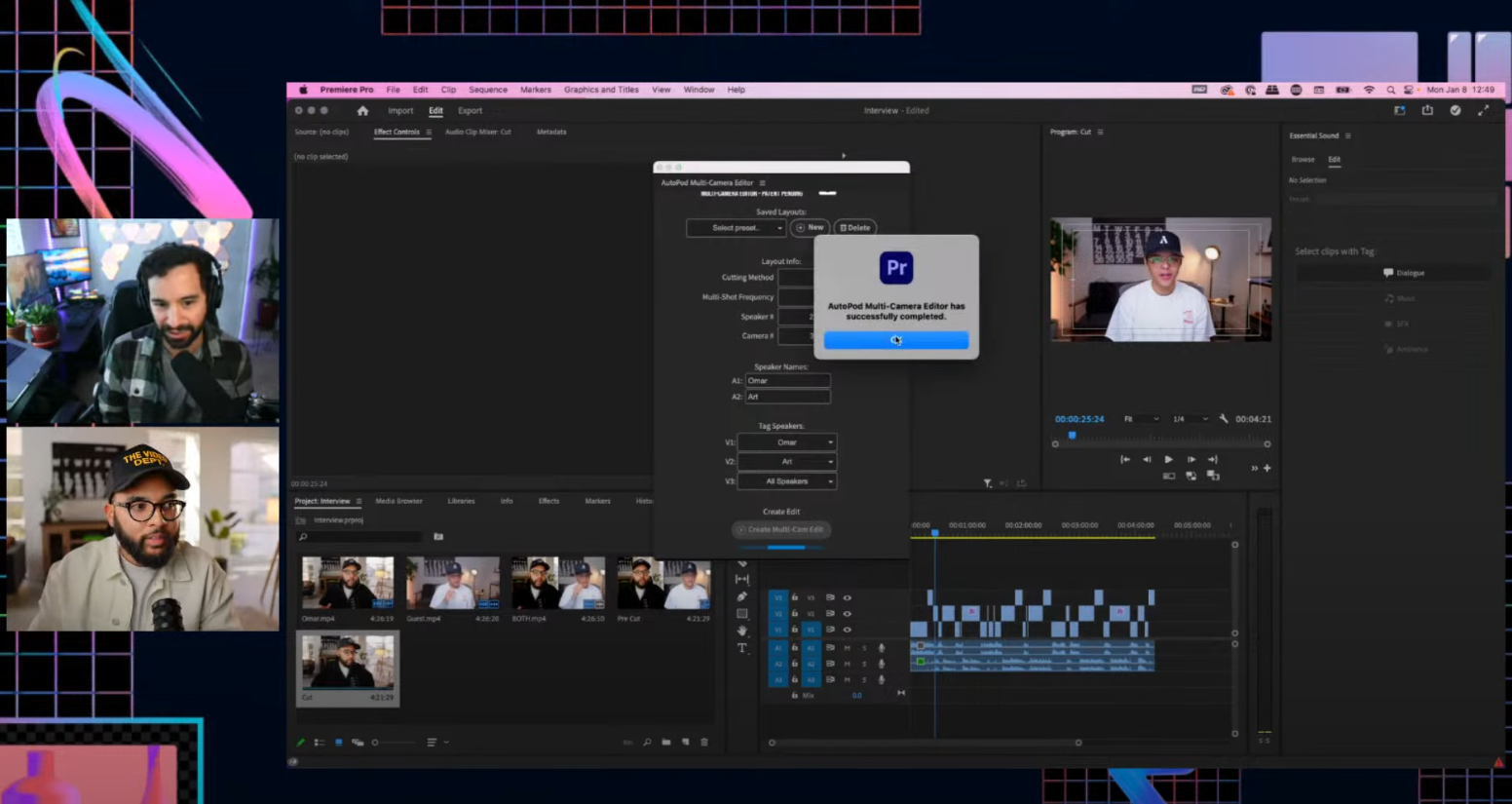Viewport: 1512px width, 804px height.
Task: Open V2 Art tag speaker dropdown
Action: (x=787, y=462)
